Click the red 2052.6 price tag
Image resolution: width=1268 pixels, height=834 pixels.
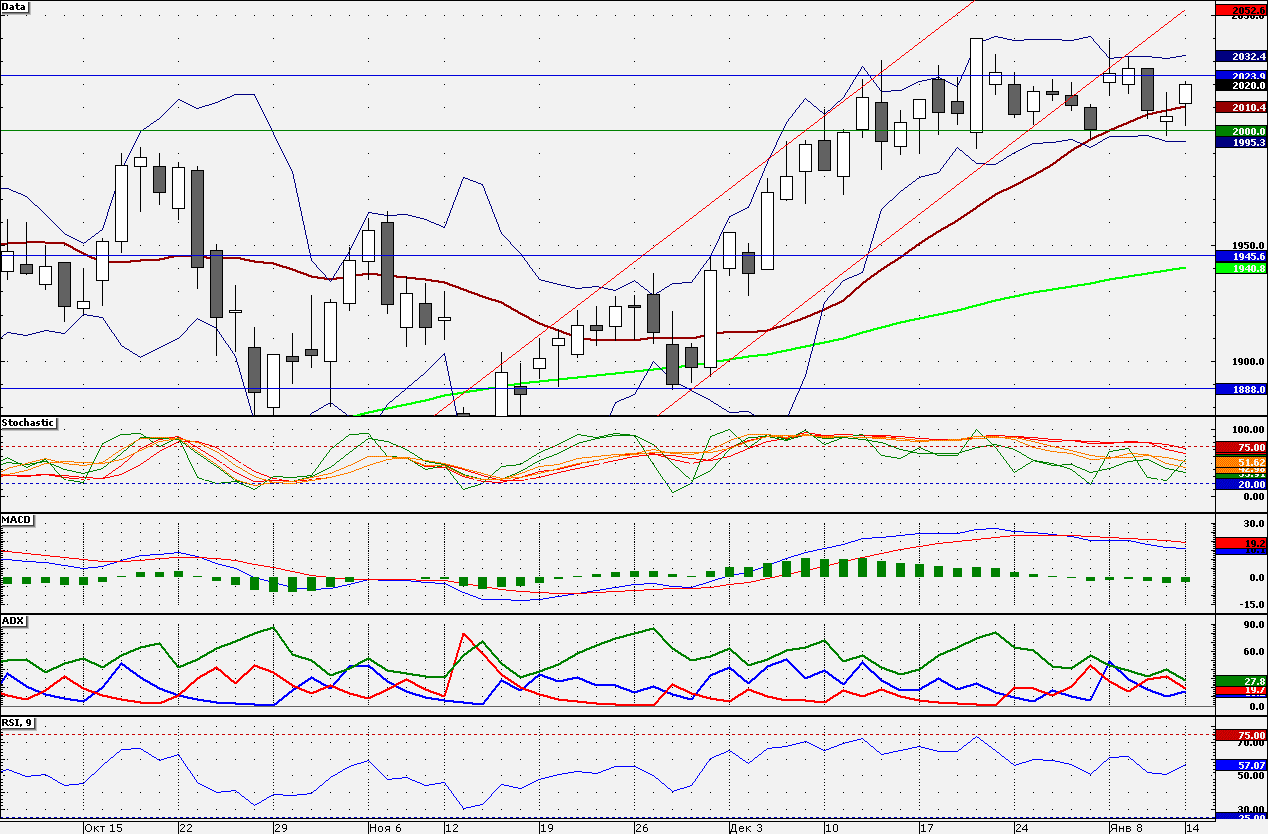pos(1240,10)
